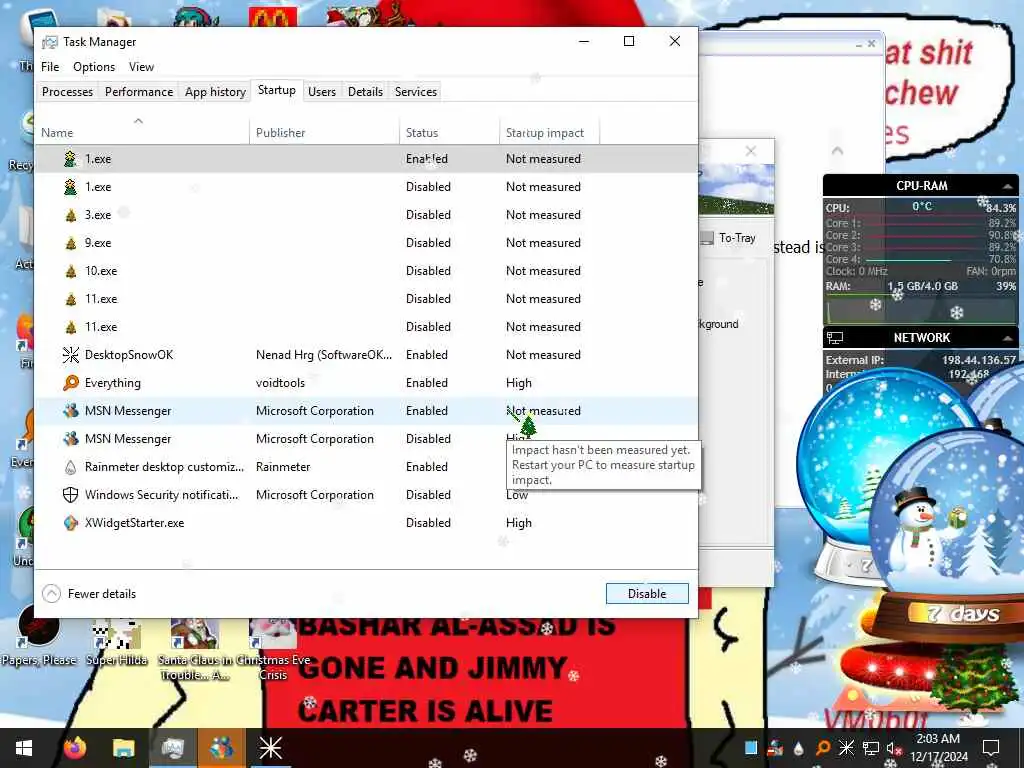Screen dimensions: 1024x768
Task: Click the Christmas Eve Crisis desktop icon
Action: coord(272,648)
